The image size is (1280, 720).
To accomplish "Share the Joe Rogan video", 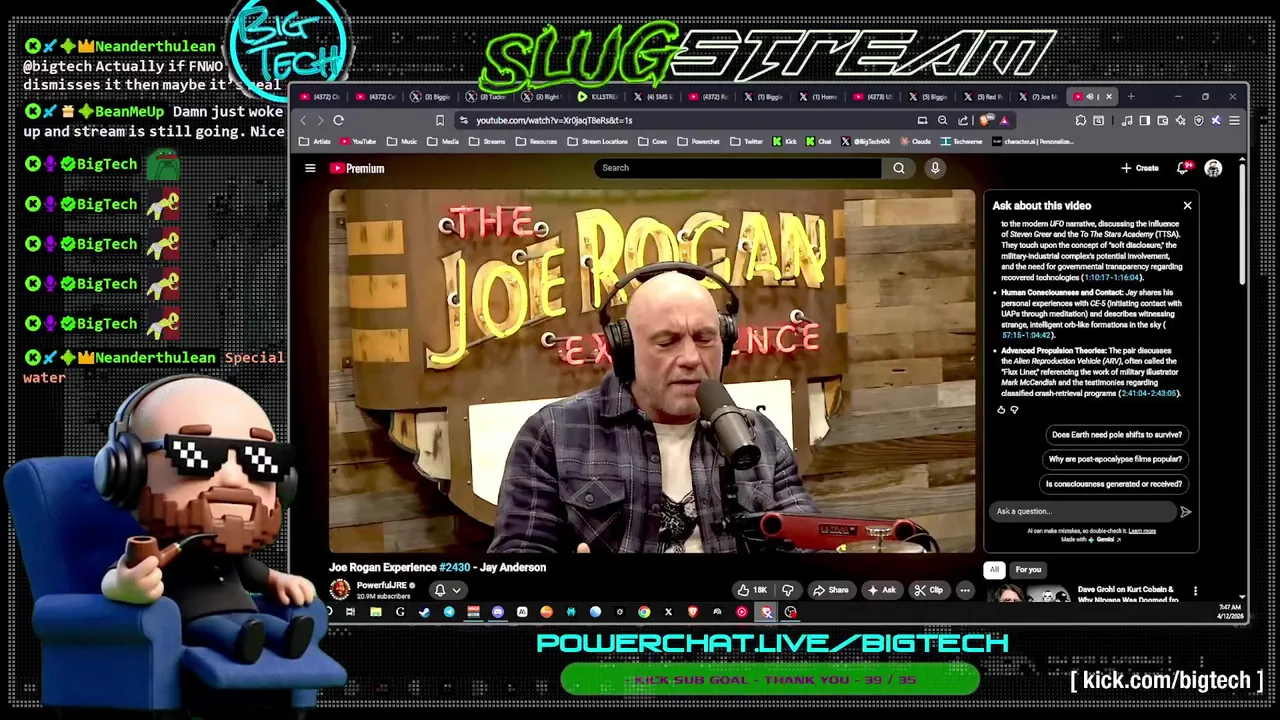I will [830, 590].
